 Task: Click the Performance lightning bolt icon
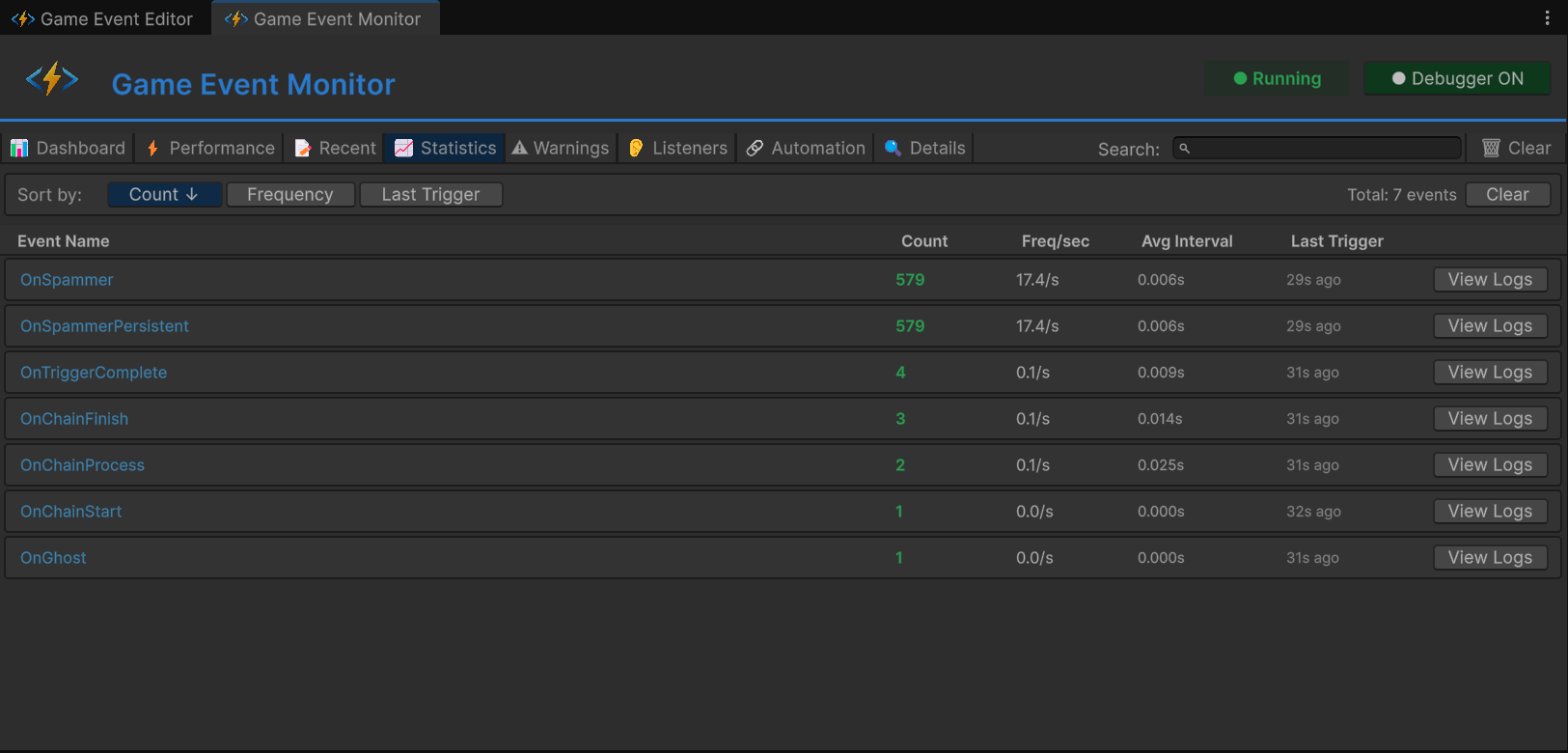152,148
